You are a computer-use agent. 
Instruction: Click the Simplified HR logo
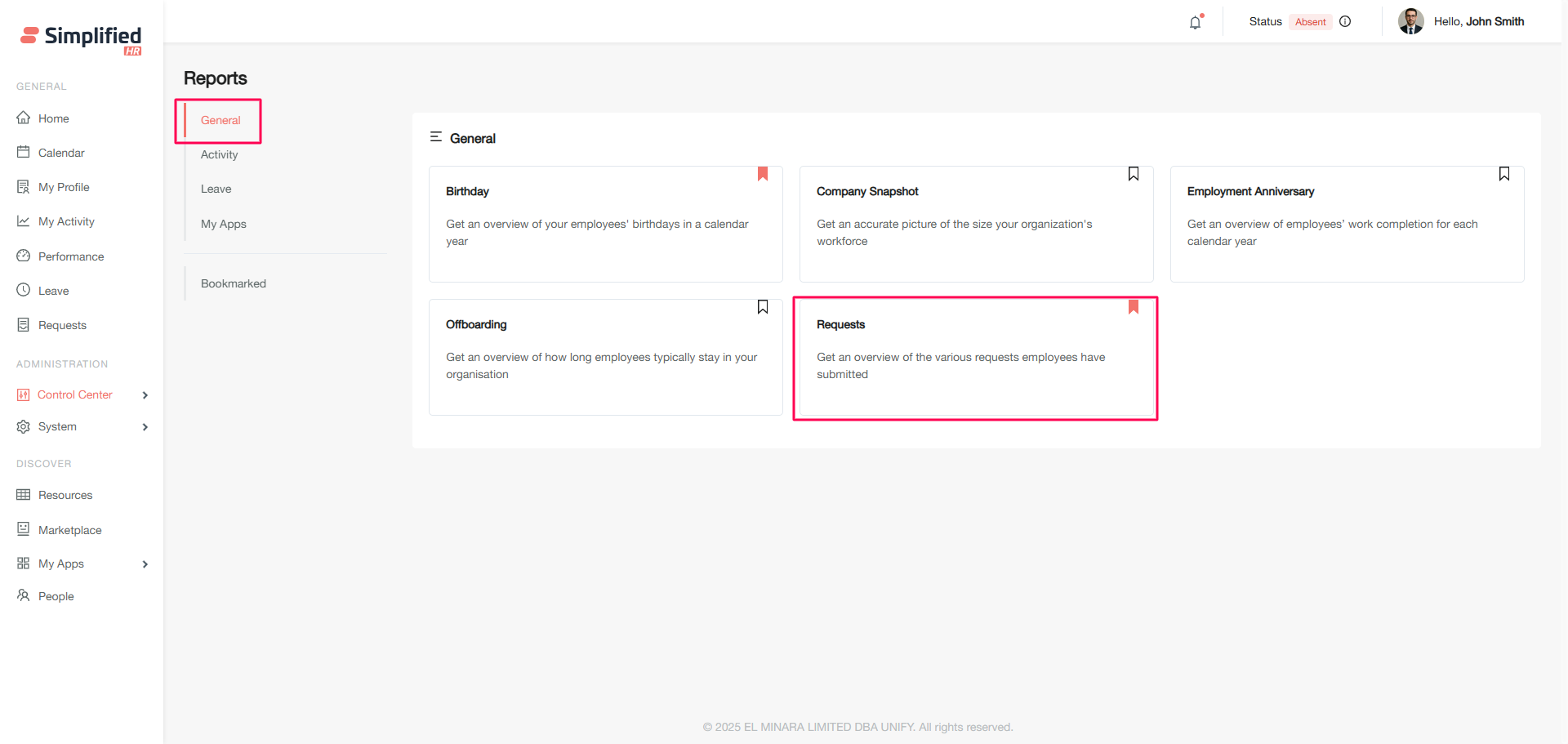click(81, 38)
